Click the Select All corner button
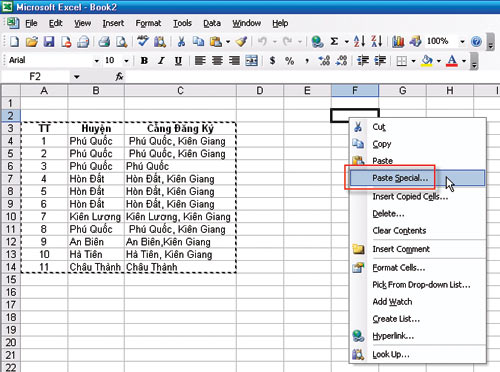This screenshot has height=372, width=500. point(11,91)
